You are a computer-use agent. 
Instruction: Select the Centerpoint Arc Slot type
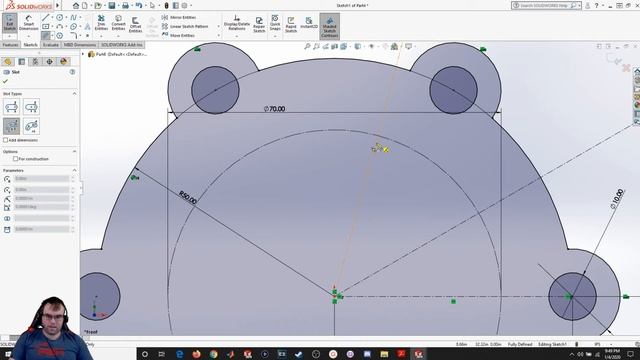click(x=31, y=126)
